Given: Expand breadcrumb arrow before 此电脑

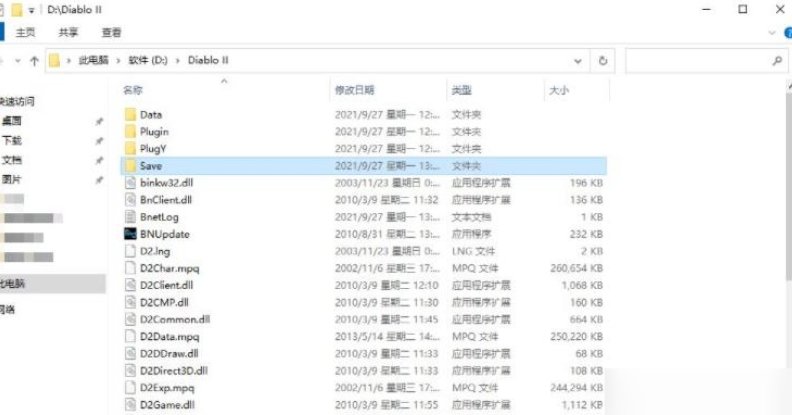Looking at the screenshot, I should pos(69,61).
